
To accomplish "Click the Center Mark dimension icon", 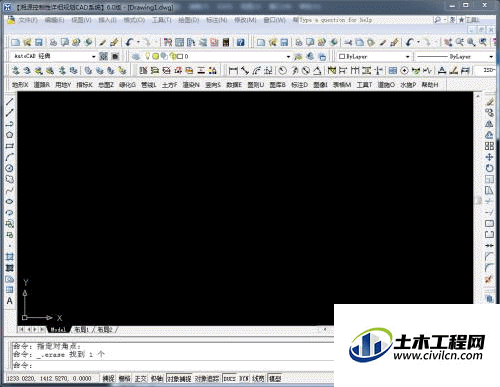I will [404, 70].
